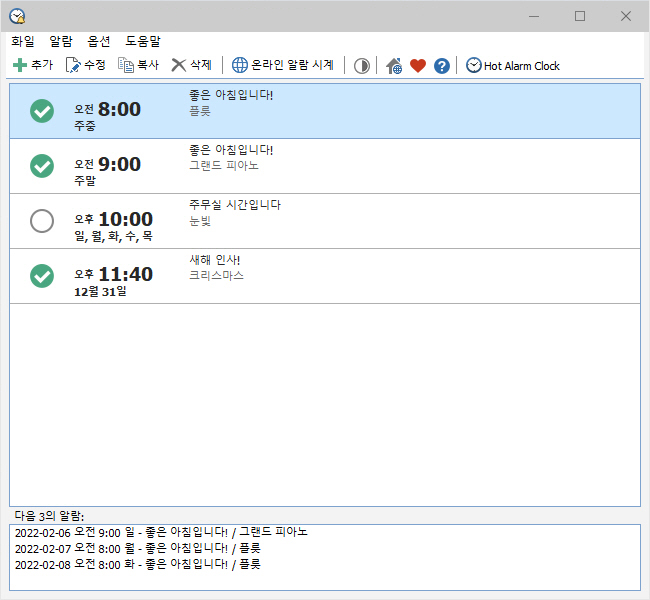
Task: Click the 크리스마스 sound name
Action: [x=216, y=276]
